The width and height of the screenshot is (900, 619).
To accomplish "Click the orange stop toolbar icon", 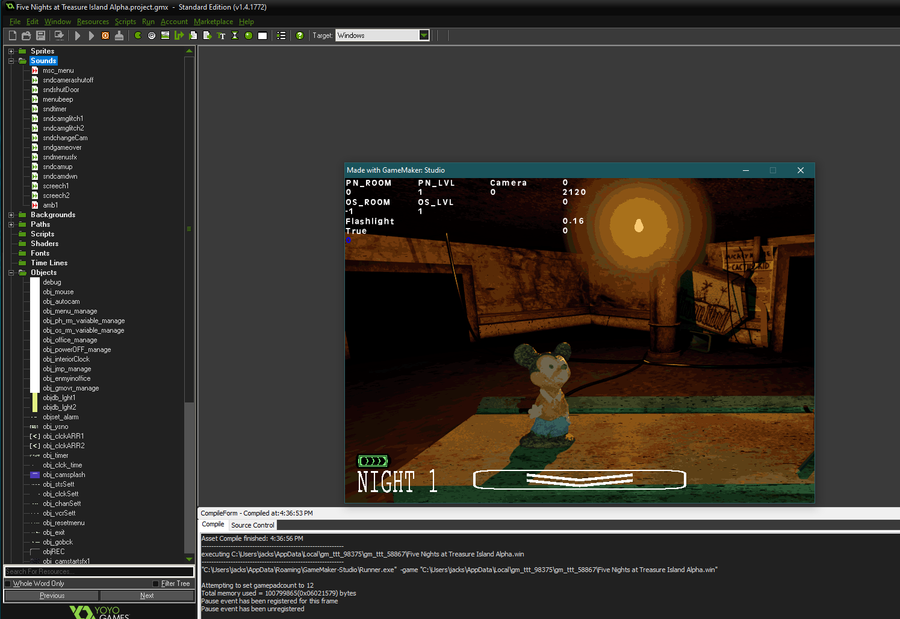I will pos(105,36).
